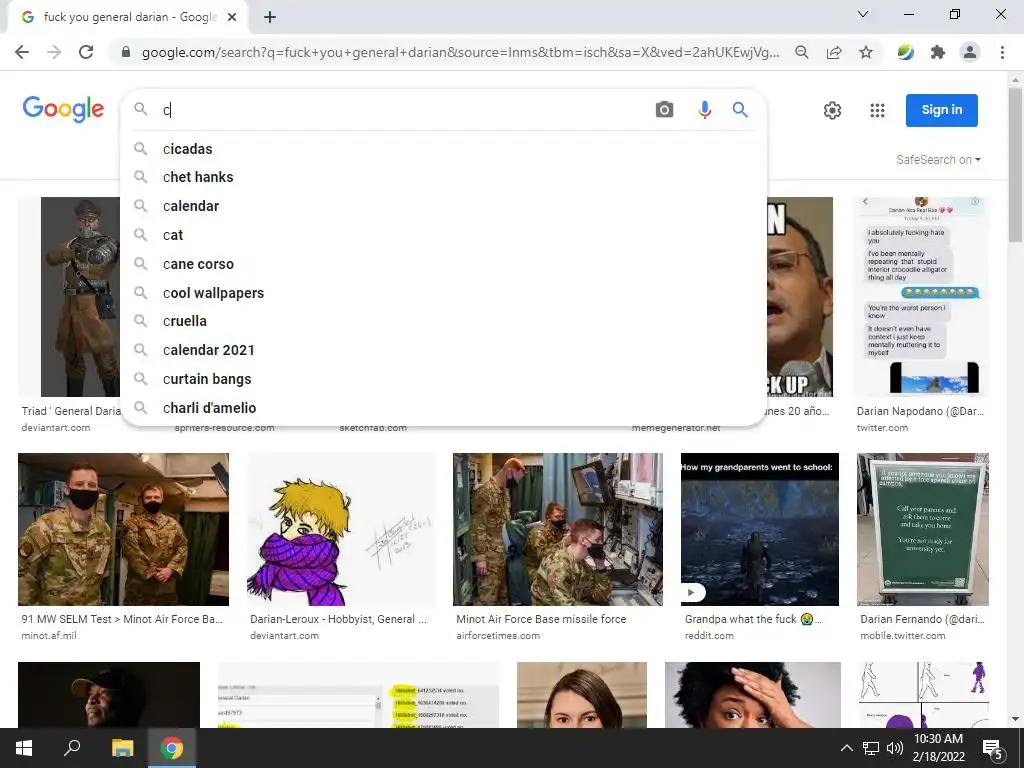
Task: View site info lock icon
Action: pos(126,52)
